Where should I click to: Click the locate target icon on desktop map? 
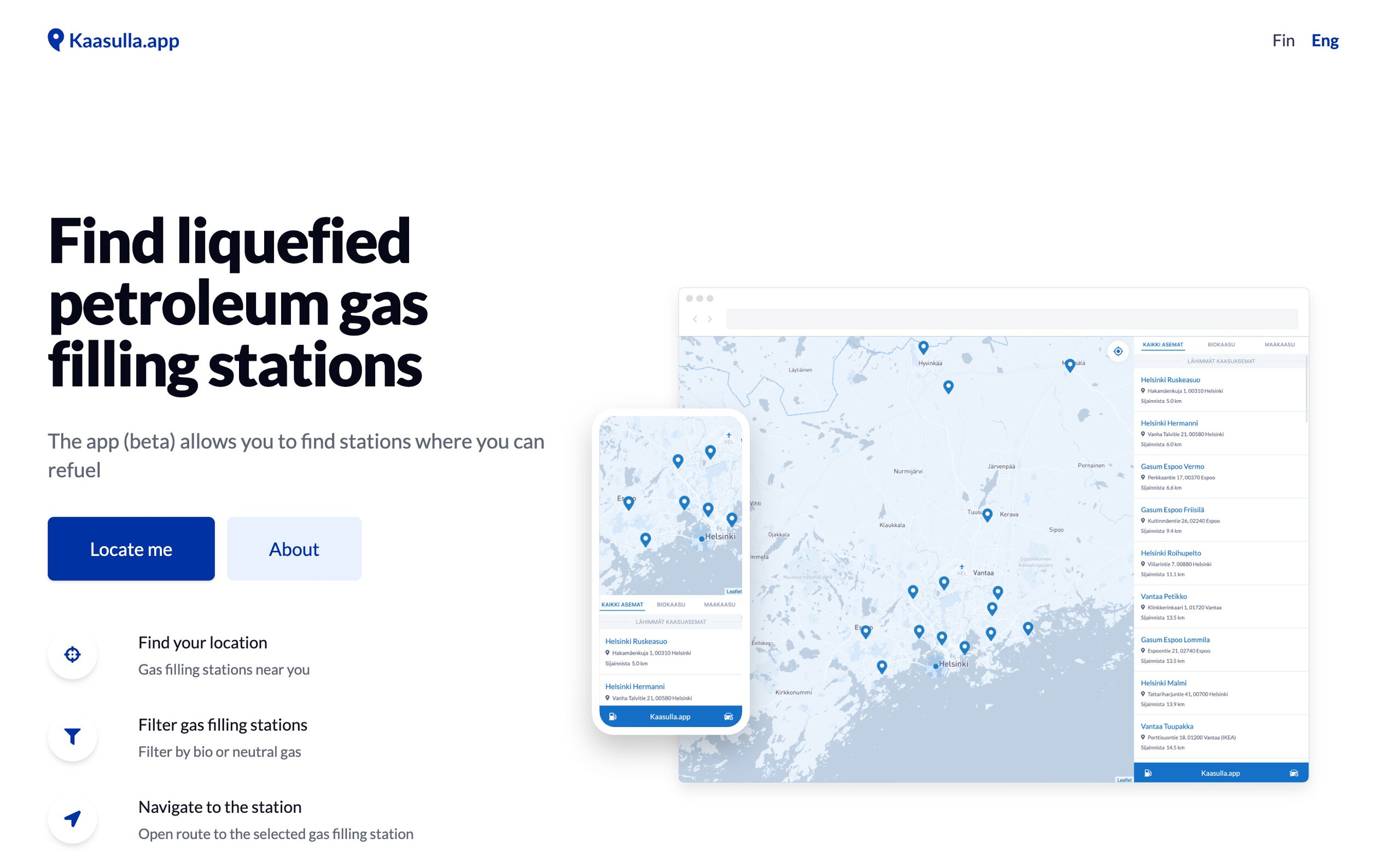click(1118, 351)
